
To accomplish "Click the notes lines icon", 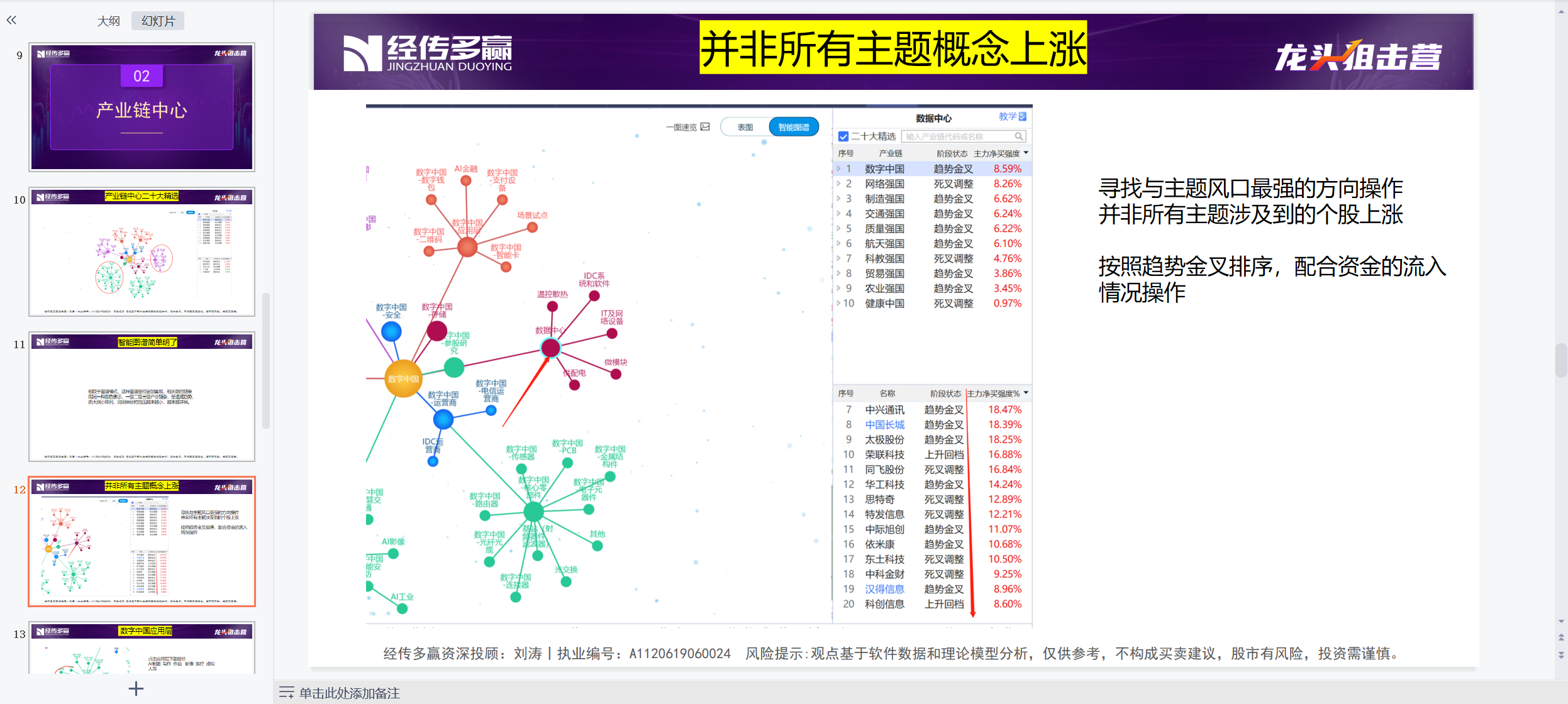I will point(286,693).
